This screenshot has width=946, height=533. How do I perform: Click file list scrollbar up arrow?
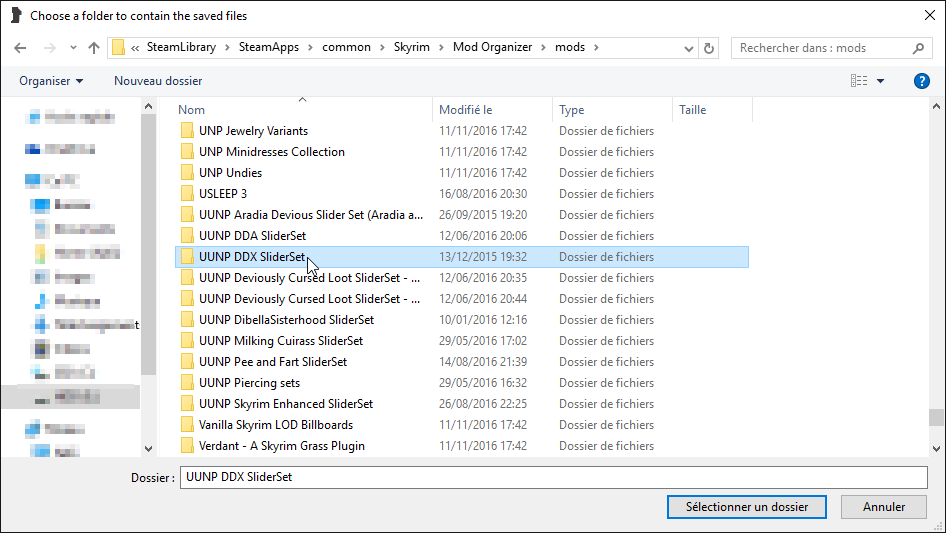(936, 107)
